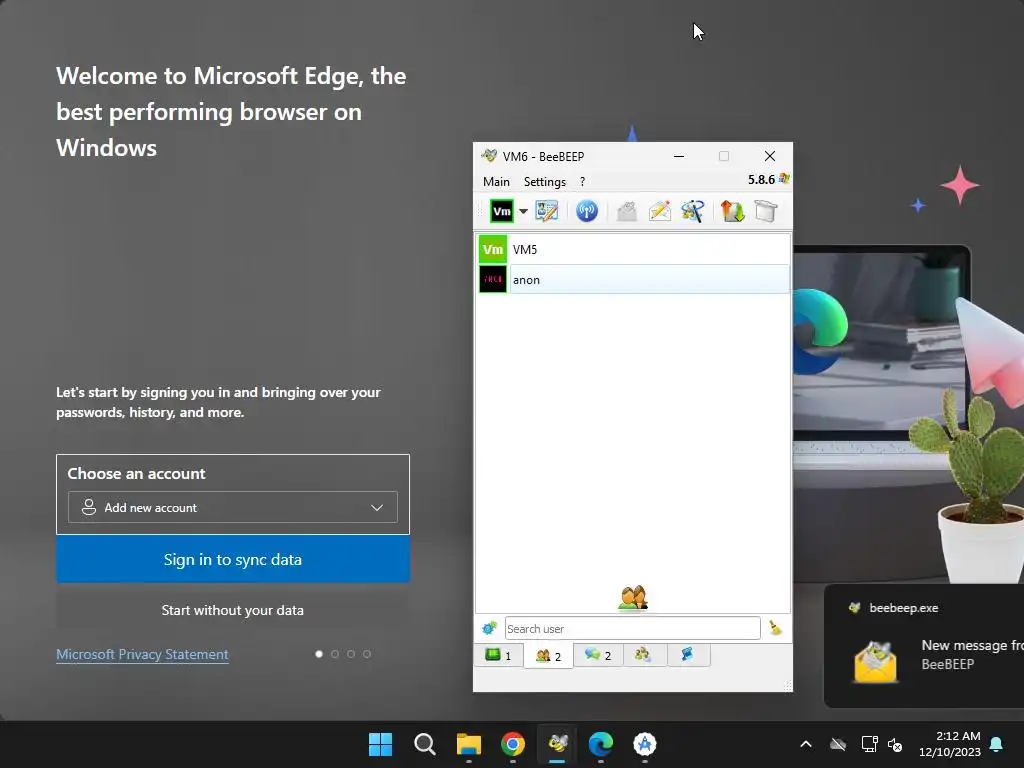Open File Explorer from the taskbar

[468, 744]
